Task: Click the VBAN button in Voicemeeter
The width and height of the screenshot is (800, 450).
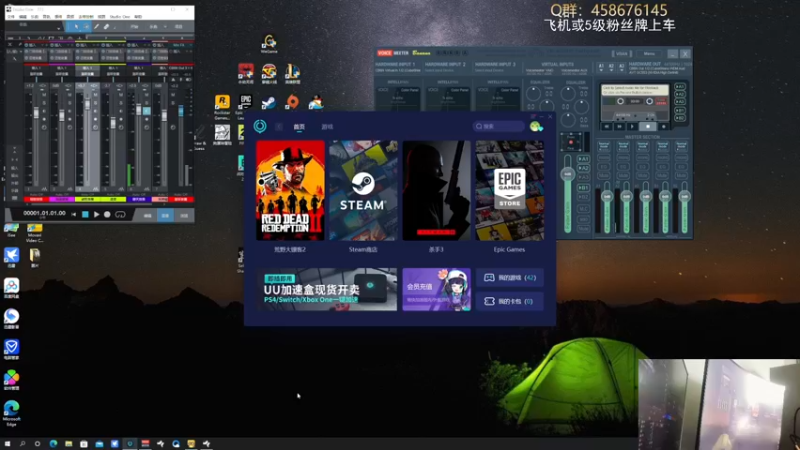Action: (x=621, y=54)
